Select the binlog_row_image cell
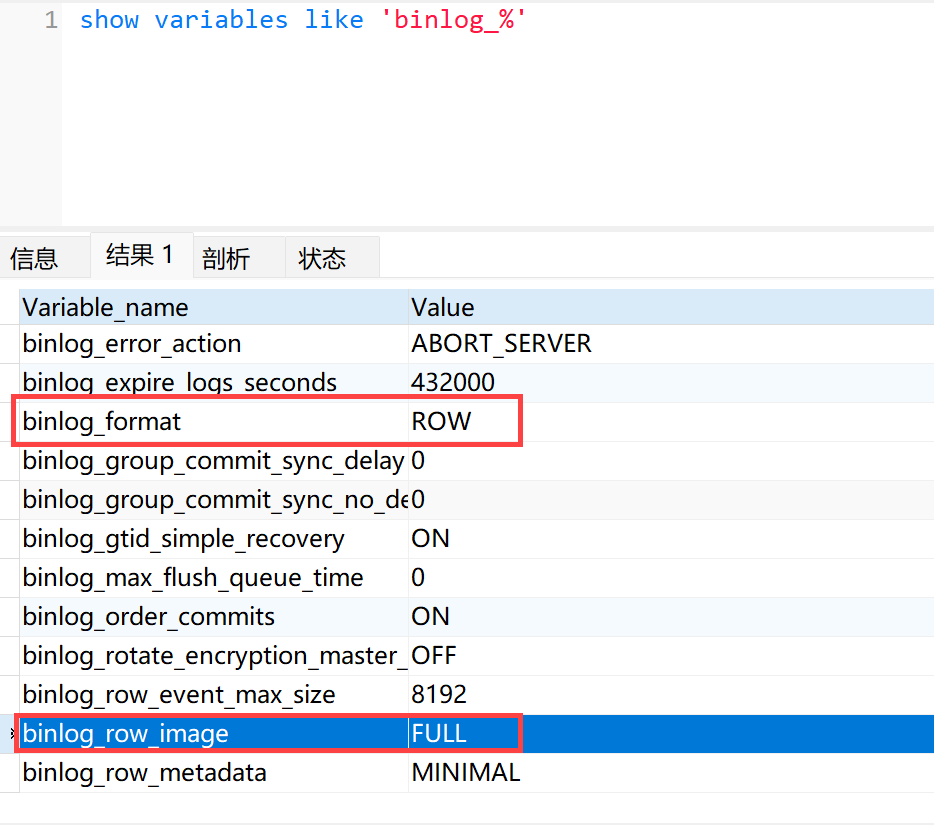Screen dimensions: 934x825 pos(214,734)
